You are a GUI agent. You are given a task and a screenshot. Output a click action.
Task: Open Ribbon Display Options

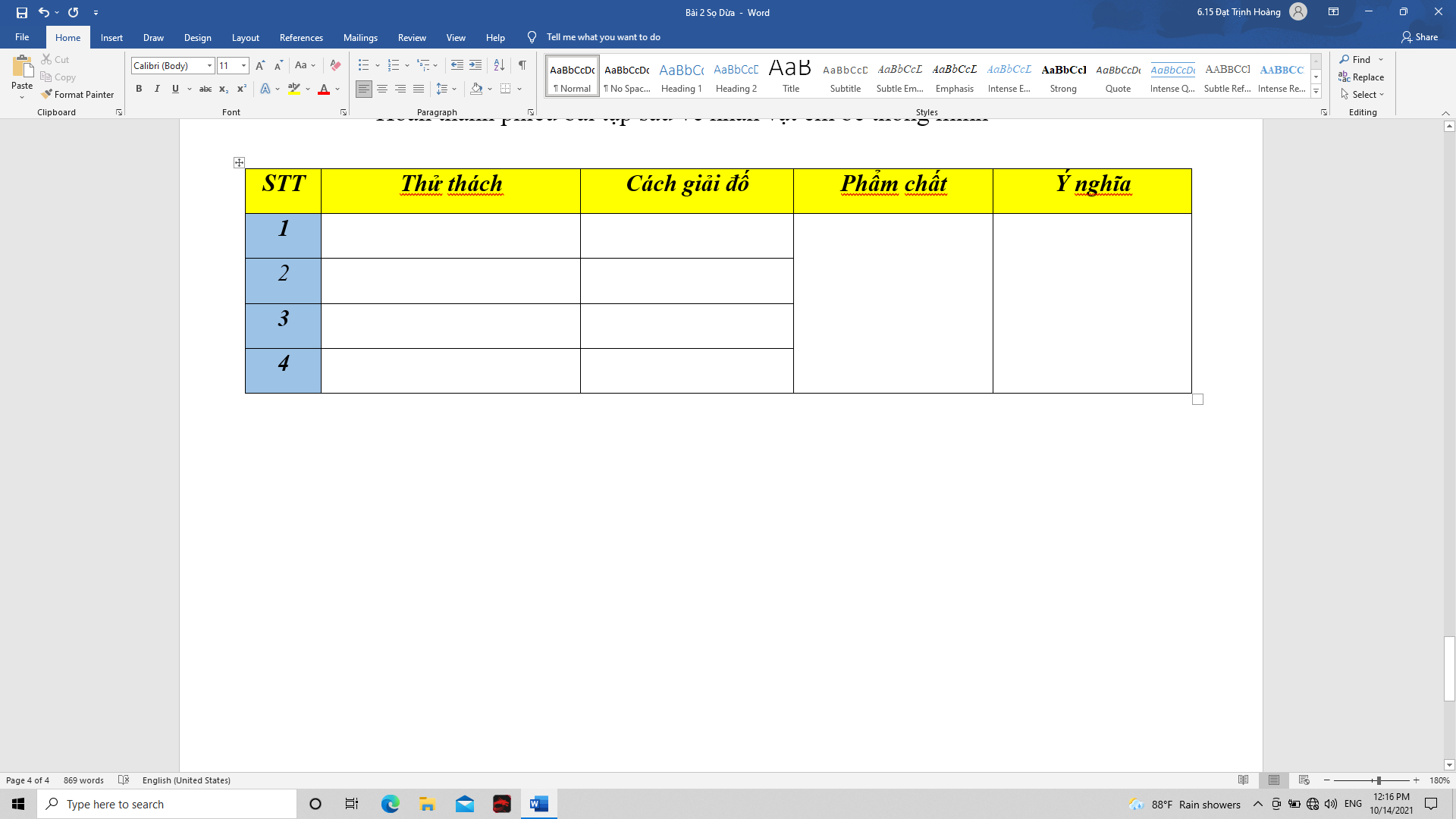(x=1333, y=12)
